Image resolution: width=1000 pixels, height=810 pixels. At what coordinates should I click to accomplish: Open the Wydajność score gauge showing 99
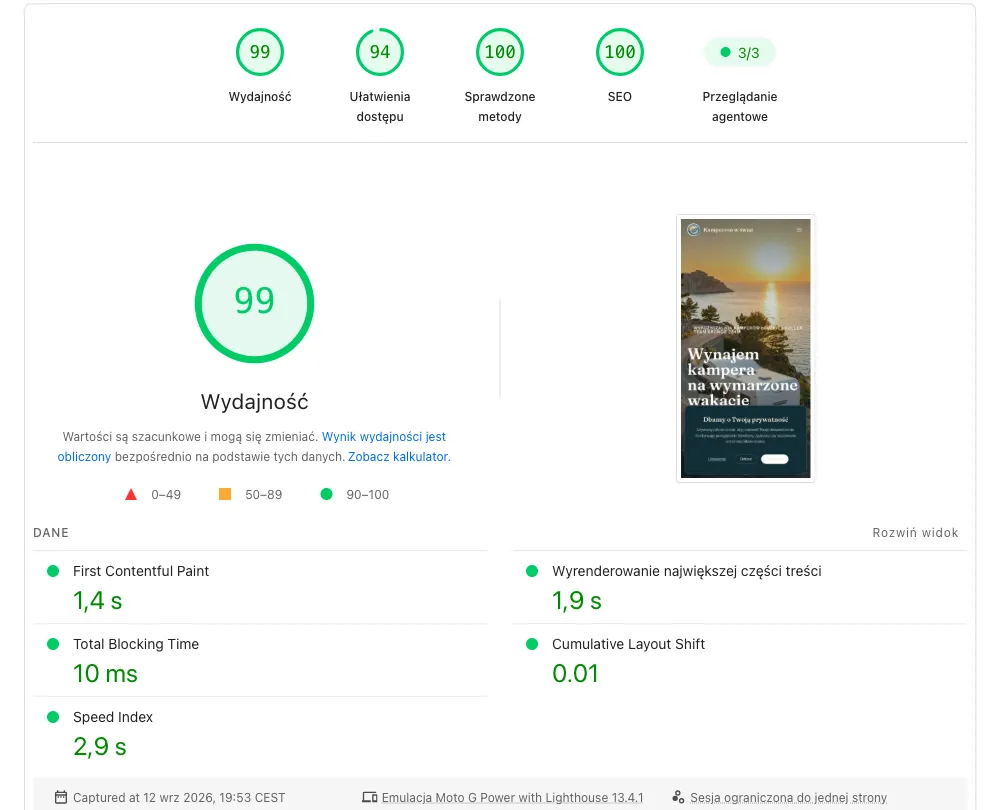coord(260,52)
